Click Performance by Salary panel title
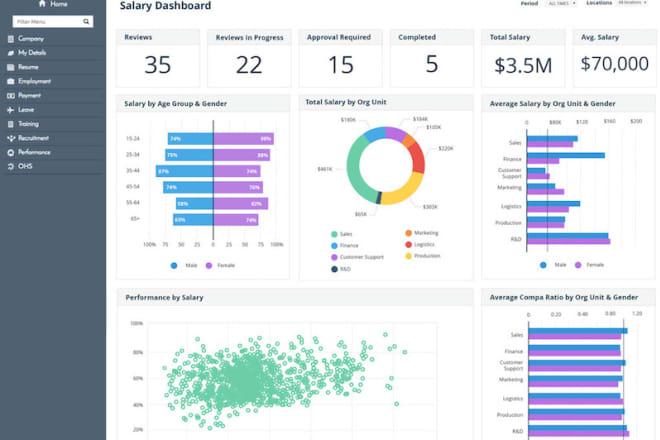Viewport: 660px width, 440px height. pyautogui.click(x=164, y=298)
